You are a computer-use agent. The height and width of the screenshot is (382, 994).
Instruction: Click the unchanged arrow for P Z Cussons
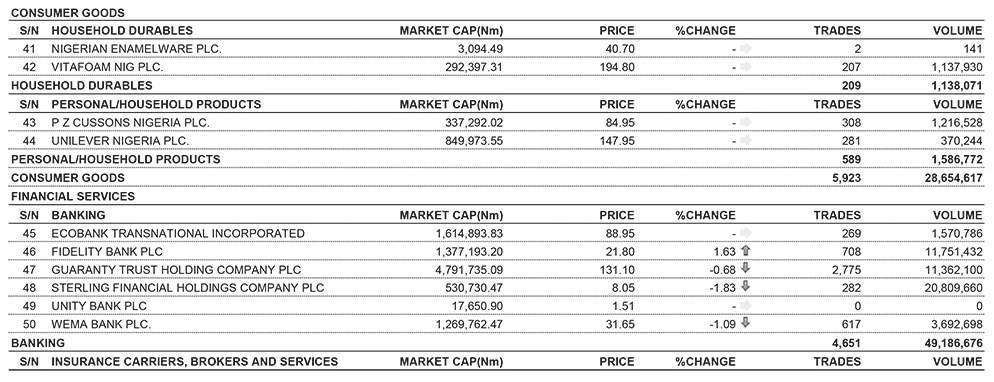(x=746, y=122)
